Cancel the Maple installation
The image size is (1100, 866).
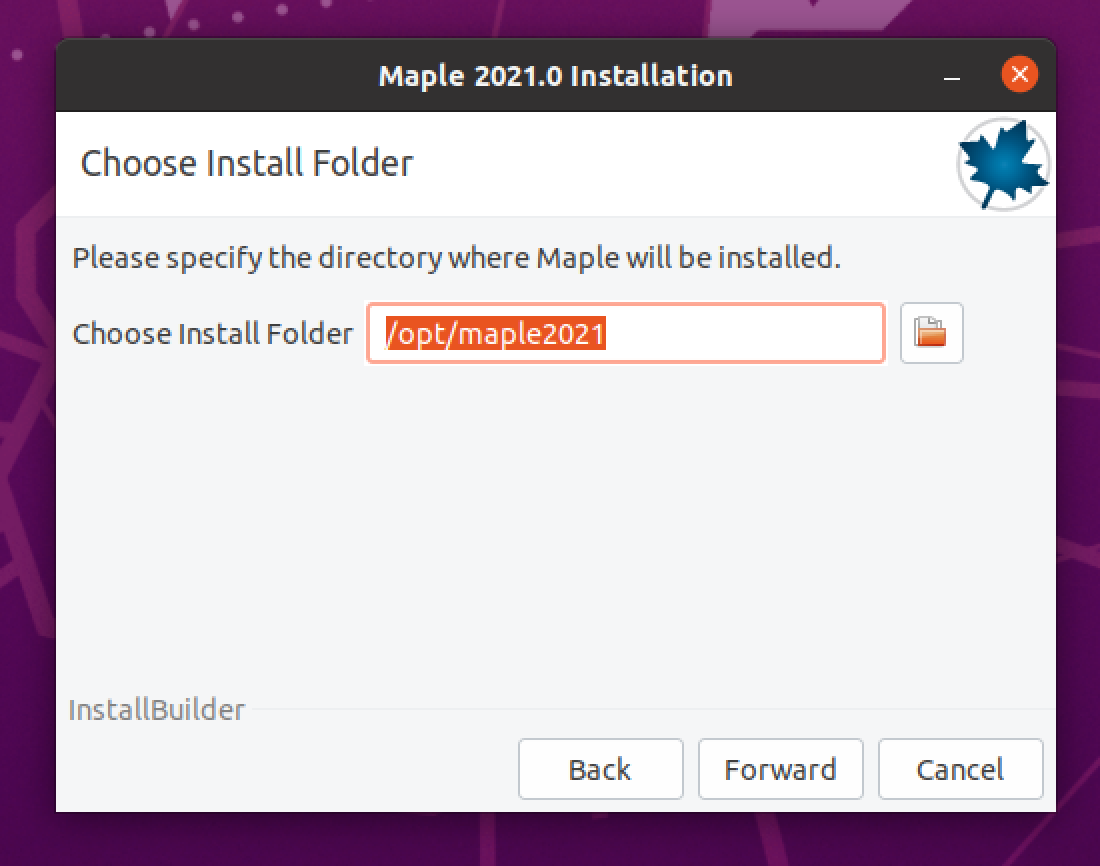point(960,769)
